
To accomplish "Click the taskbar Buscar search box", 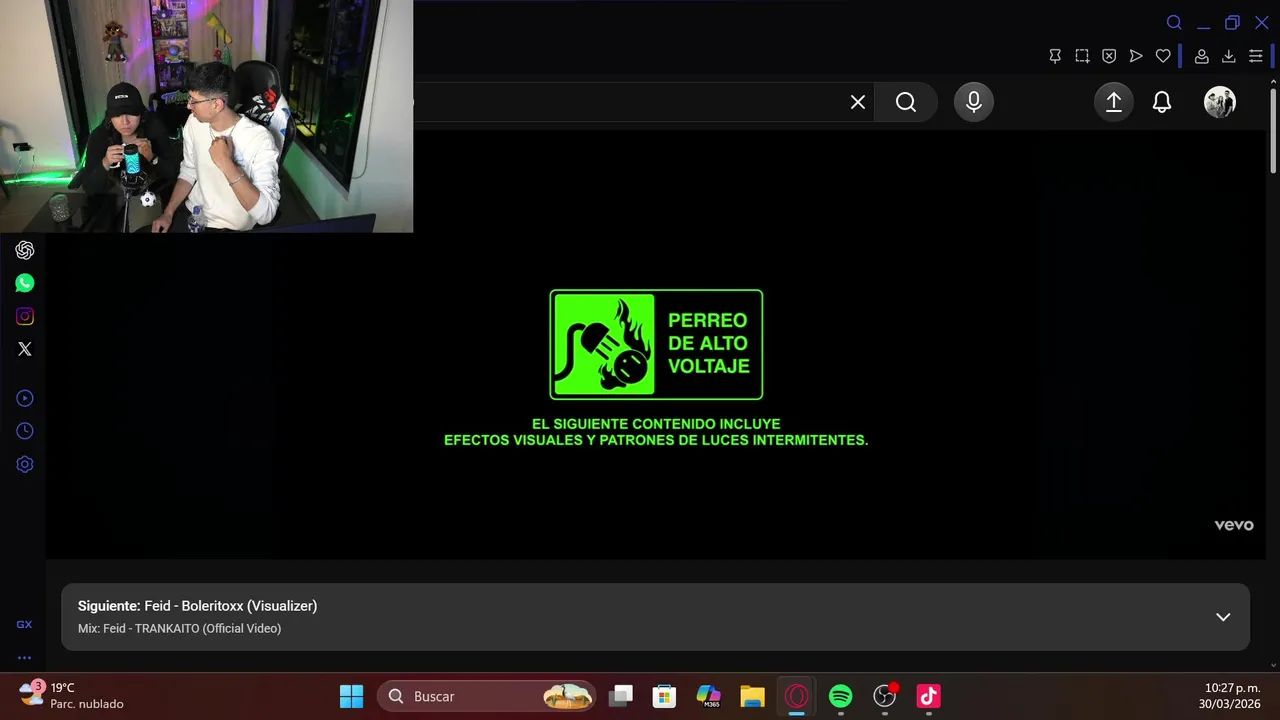I will click(487, 696).
